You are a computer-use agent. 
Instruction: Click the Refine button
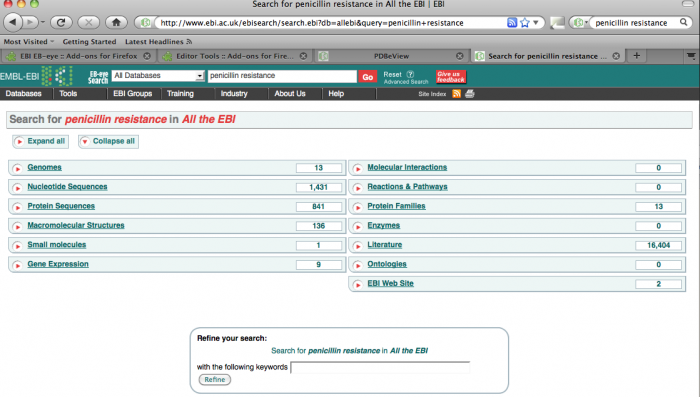pos(215,380)
